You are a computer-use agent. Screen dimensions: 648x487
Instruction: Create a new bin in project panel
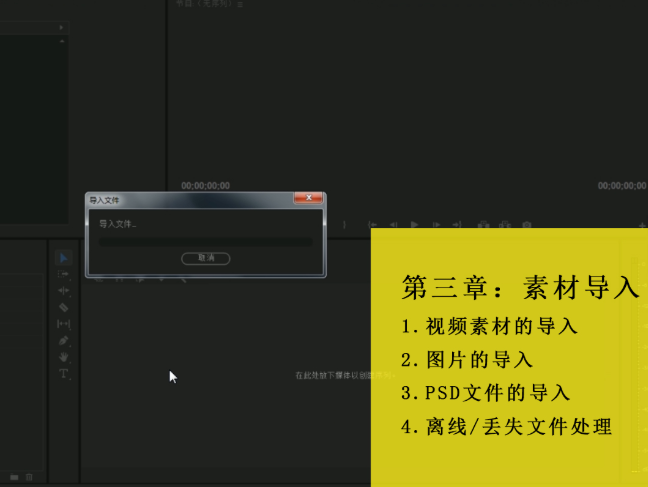pyautogui.click(x=14, y=477)
